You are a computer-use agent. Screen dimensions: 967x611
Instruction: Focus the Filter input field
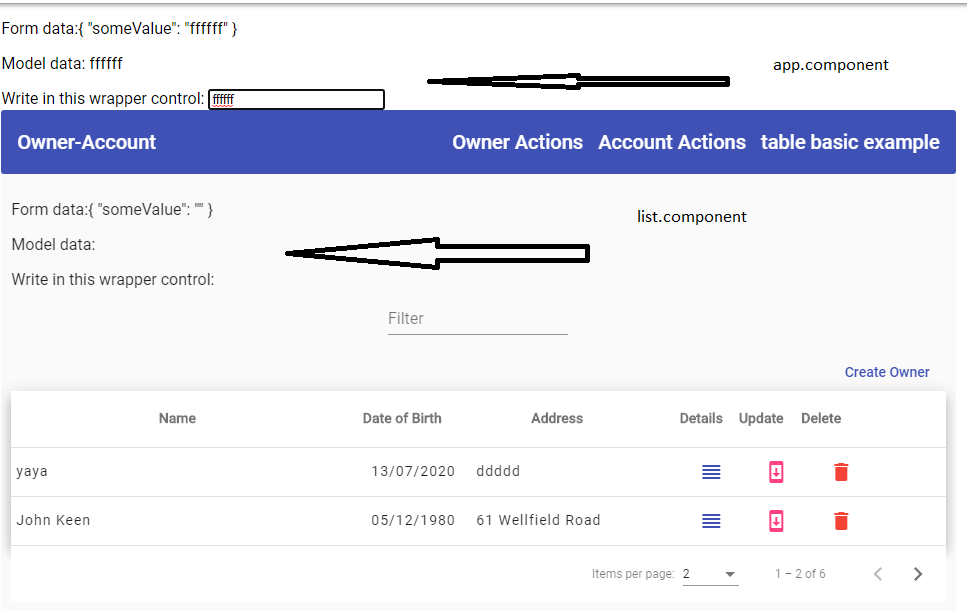(x=477, y=319)
